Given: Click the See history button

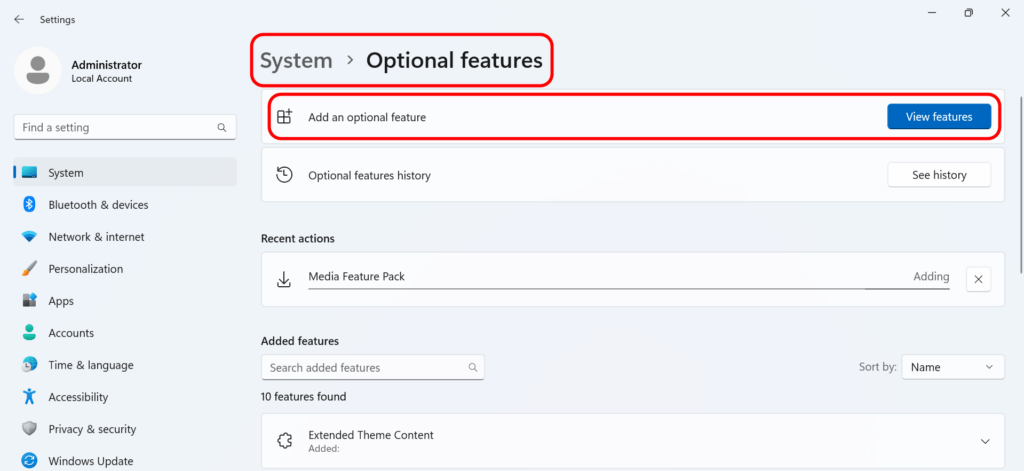Looking at the screenshot, I should [x=938, y=175].
